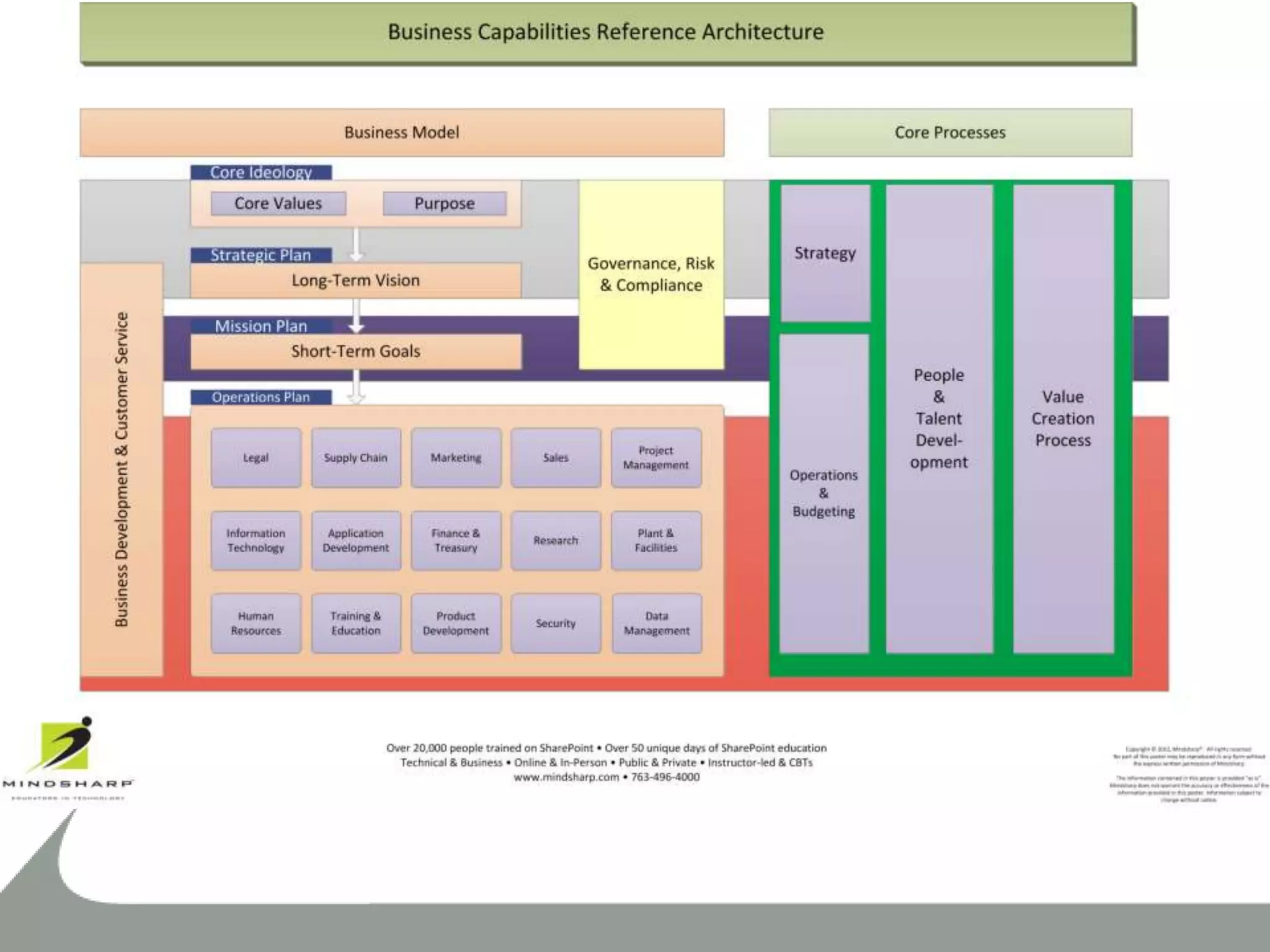
Task: Select the Information Technology box
Action: click(255, 540)
